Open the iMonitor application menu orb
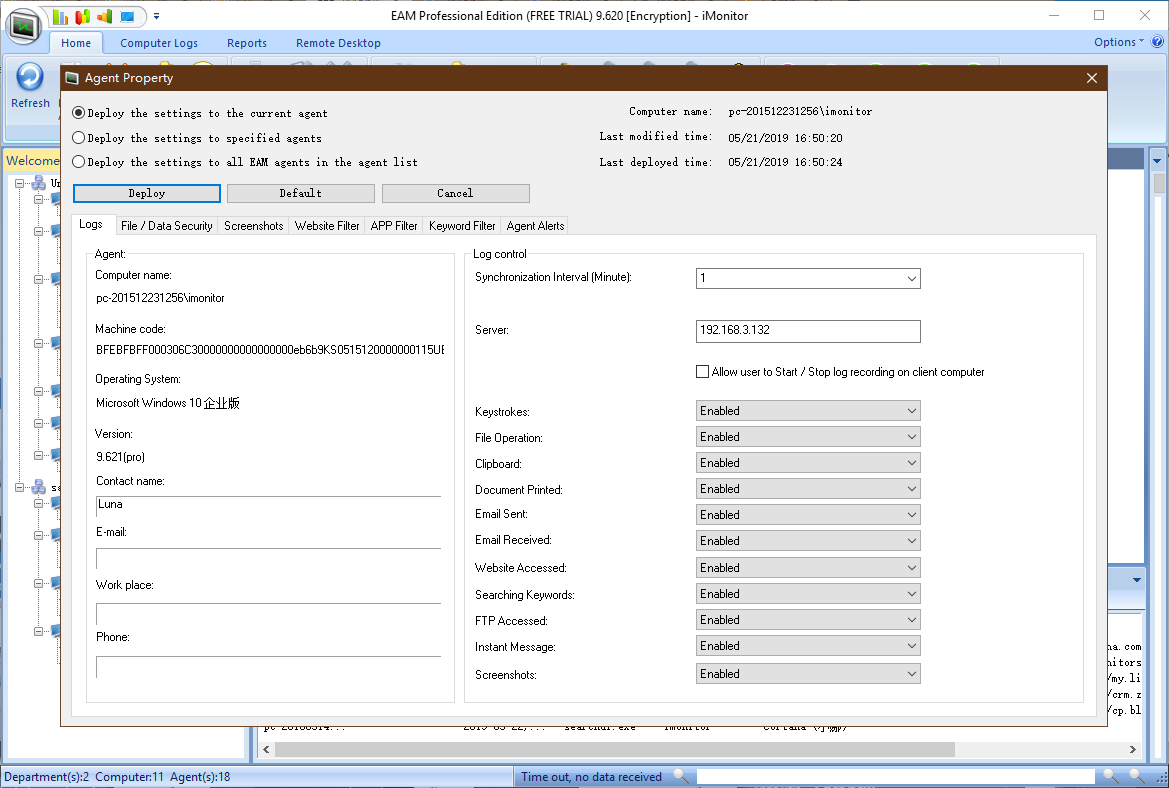Image resolution: width=1169 pixels, height=788 pixels. (23, 24)
